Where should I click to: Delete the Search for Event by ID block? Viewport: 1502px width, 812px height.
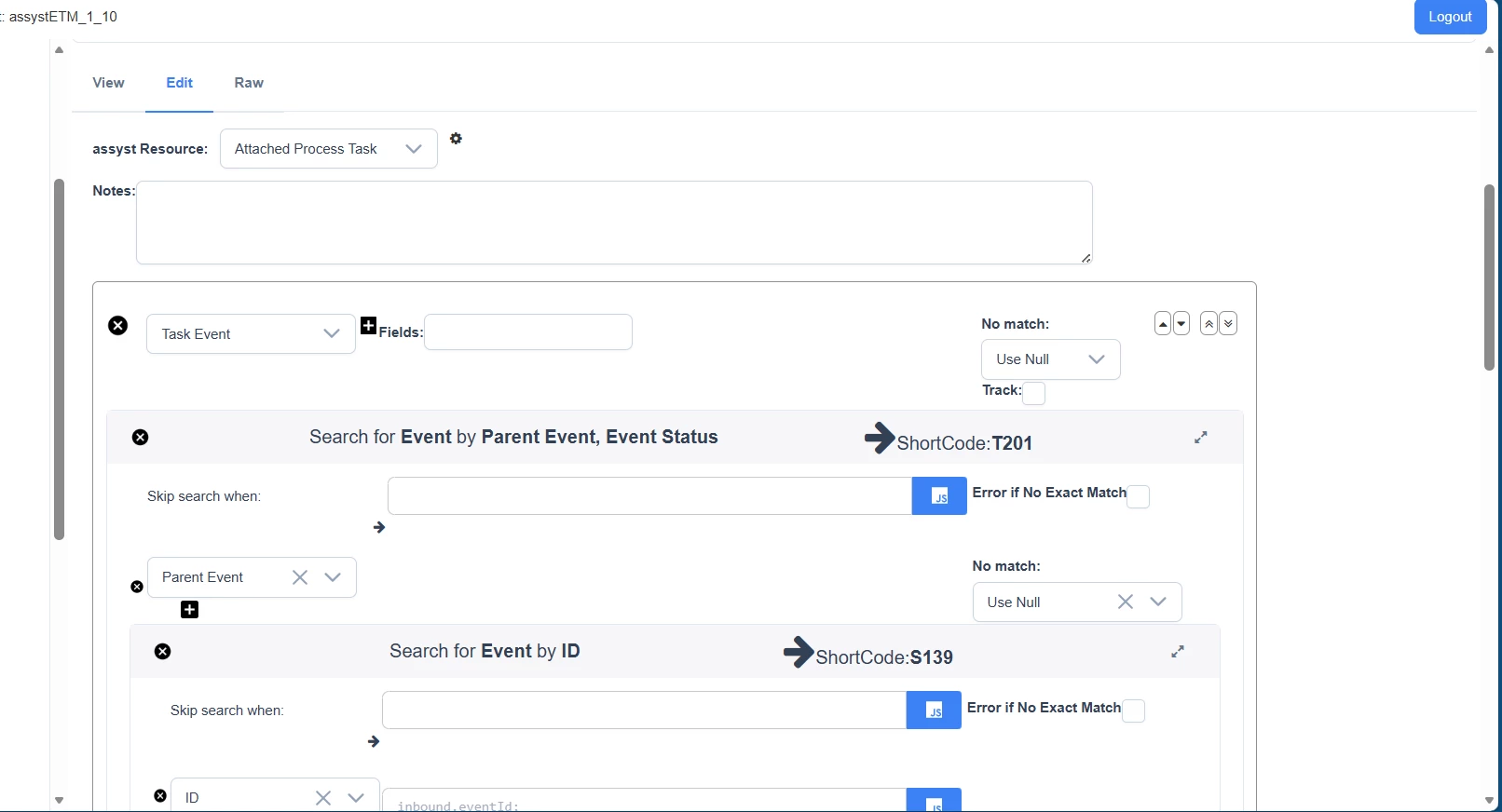click(x=163, y=651)
